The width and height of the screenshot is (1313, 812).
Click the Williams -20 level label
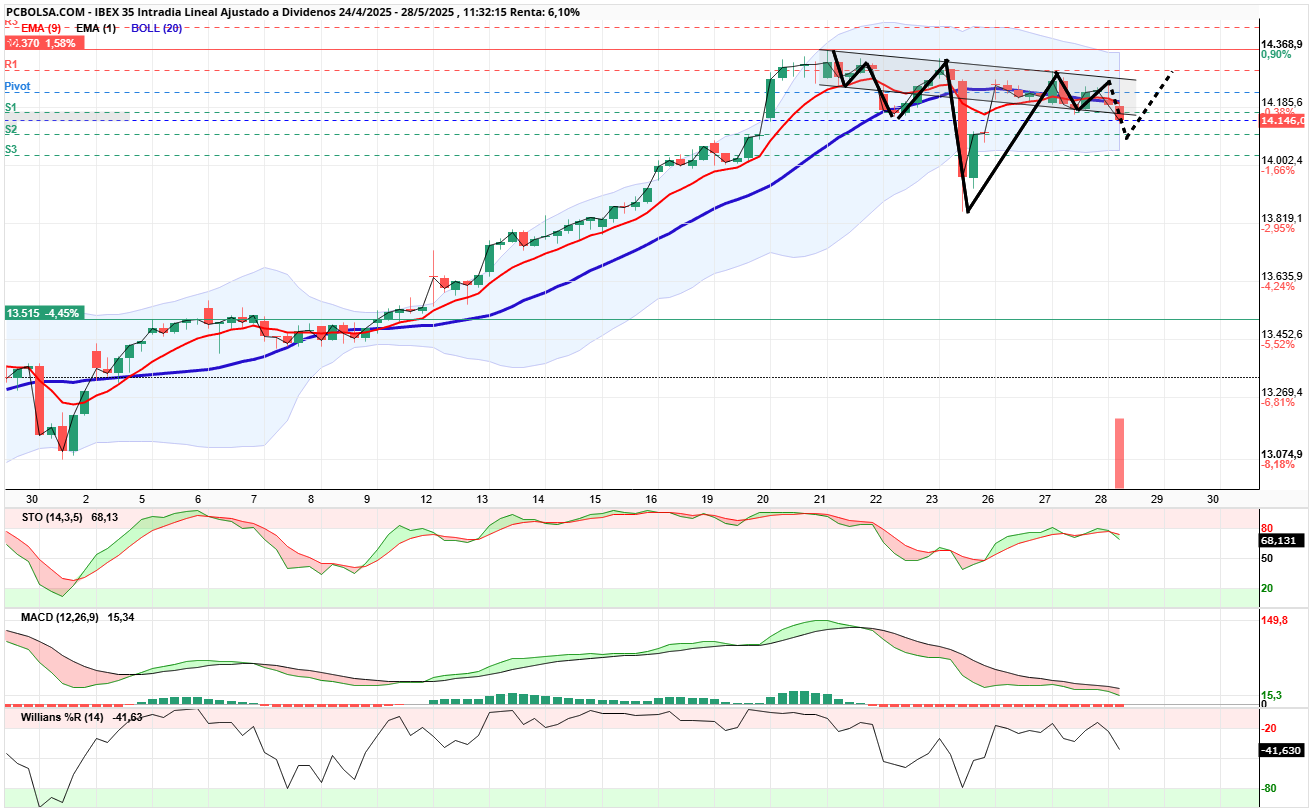[1268, 727]
